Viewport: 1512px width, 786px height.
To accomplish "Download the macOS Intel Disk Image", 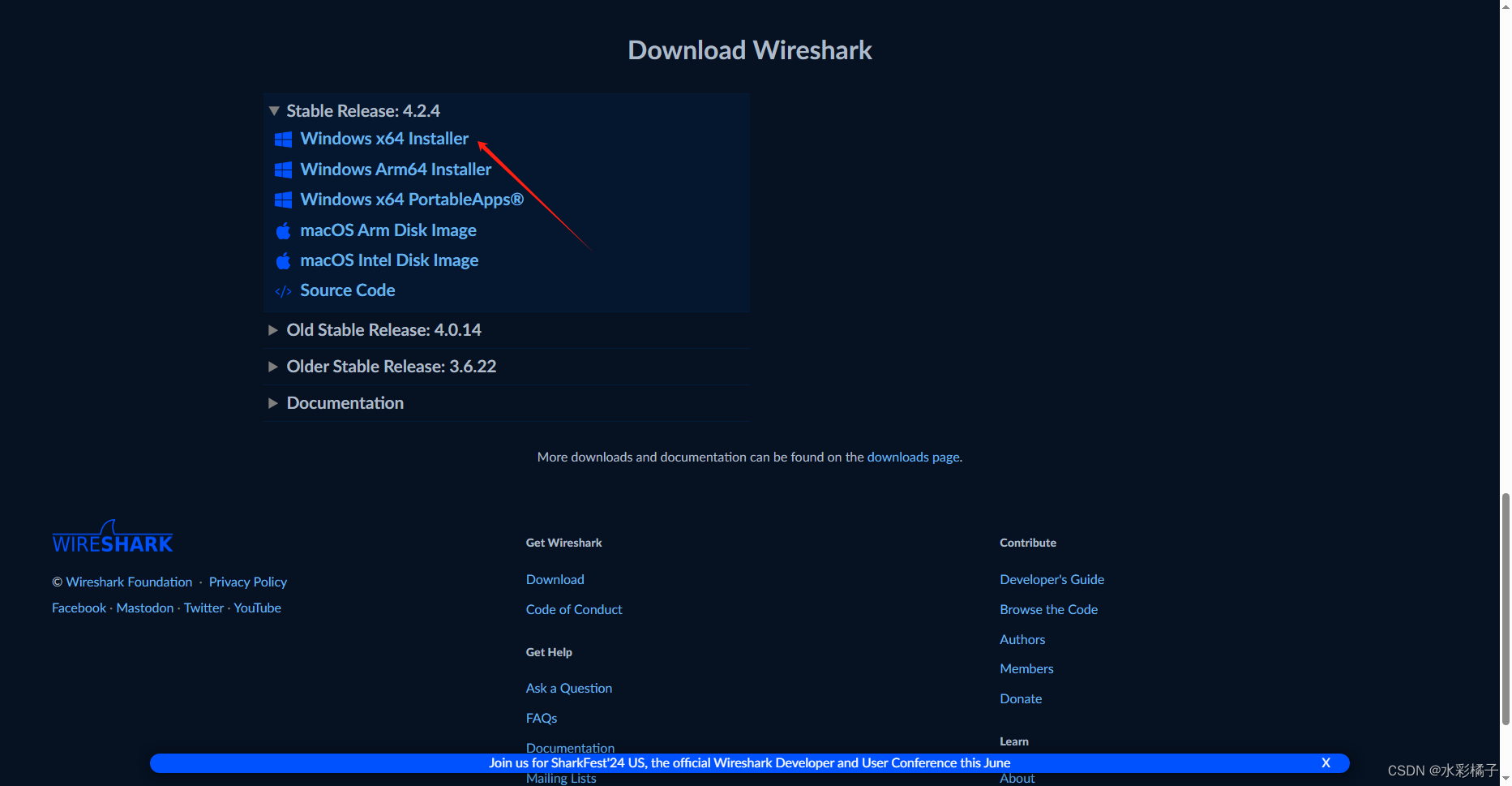I will point(389,260).
